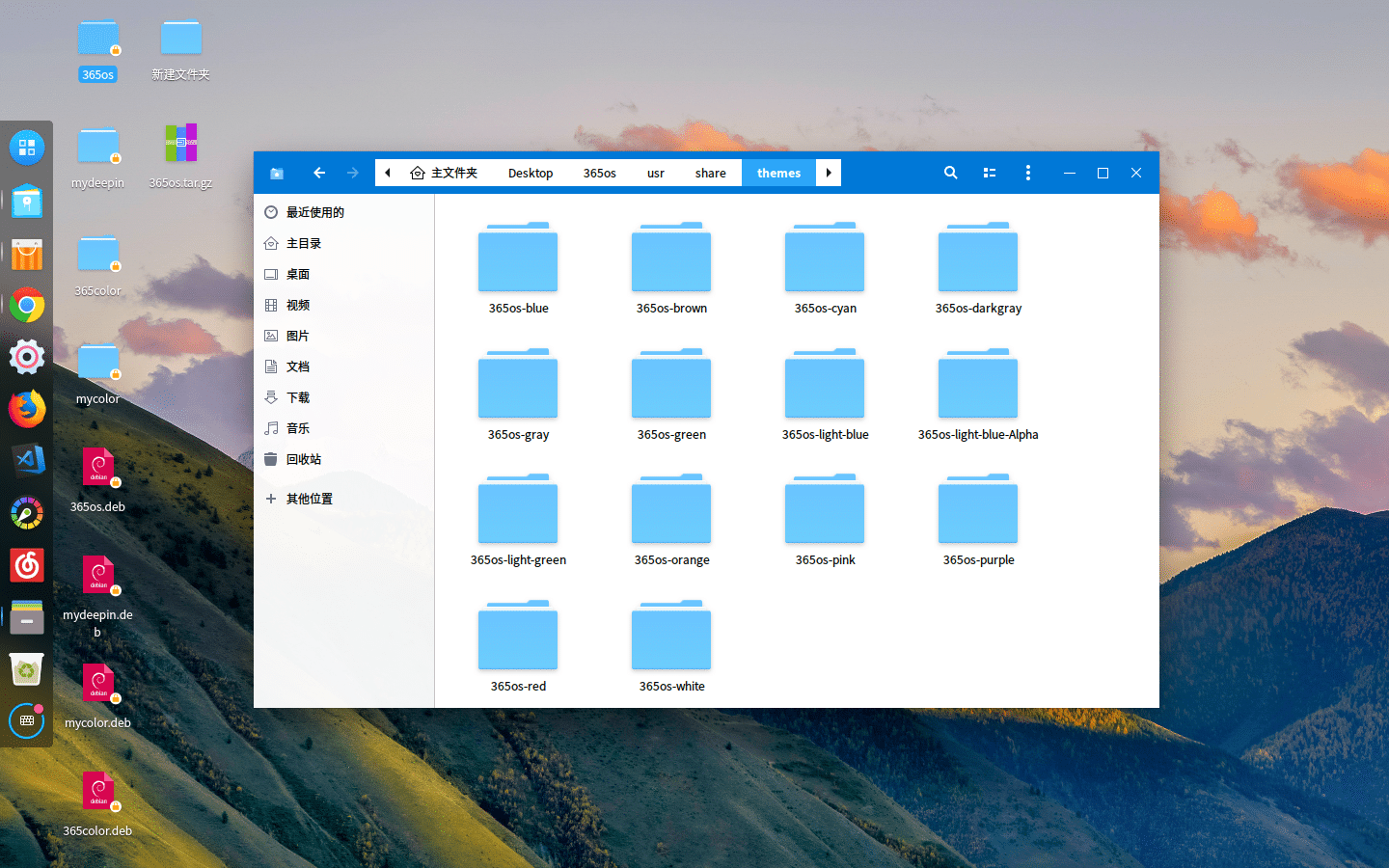Open 主目录 in sidebar
This screenshot has width=1389, height=868.
(344, 243)
